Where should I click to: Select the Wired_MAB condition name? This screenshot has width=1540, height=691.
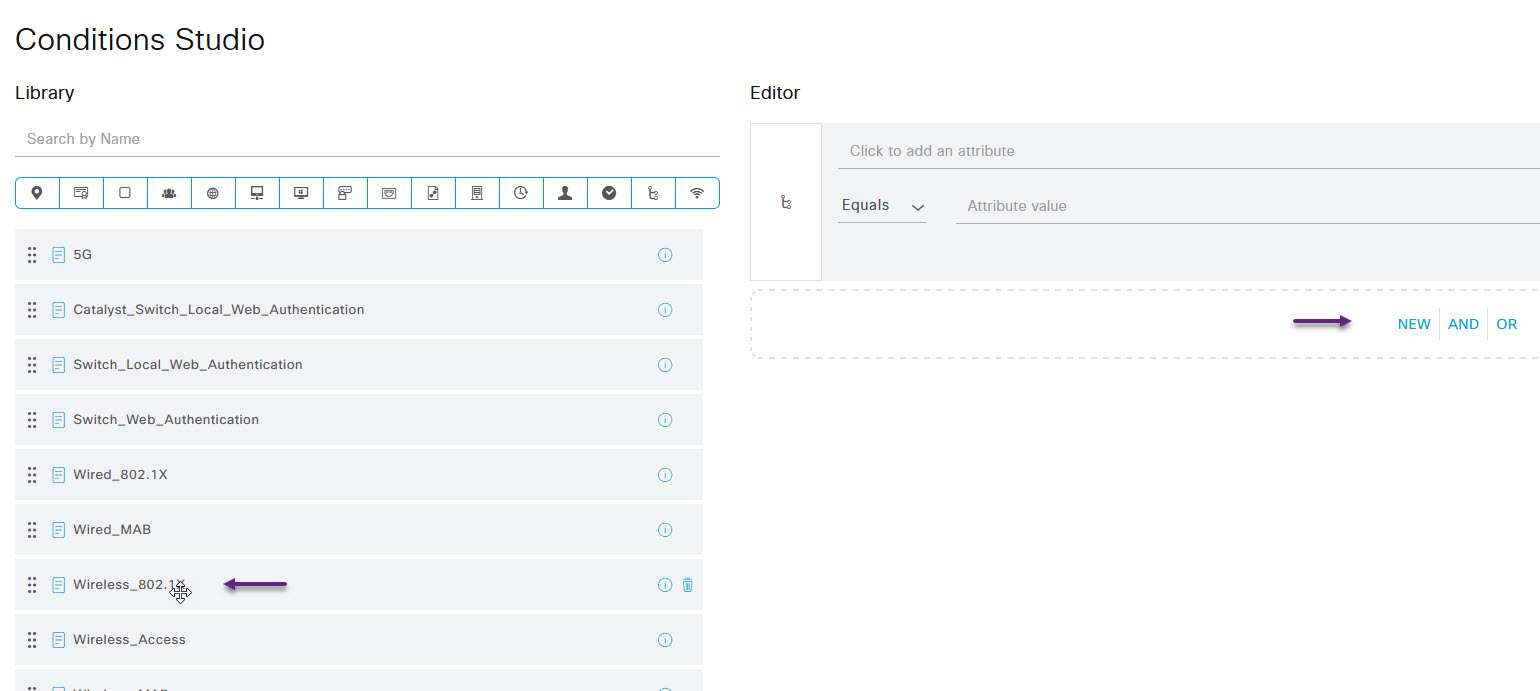point(112,530)
